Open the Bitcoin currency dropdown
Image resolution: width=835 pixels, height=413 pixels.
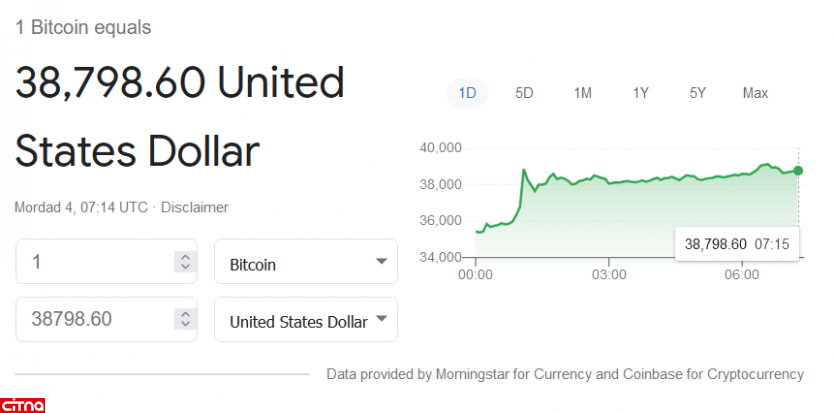[x=306, y=262]
